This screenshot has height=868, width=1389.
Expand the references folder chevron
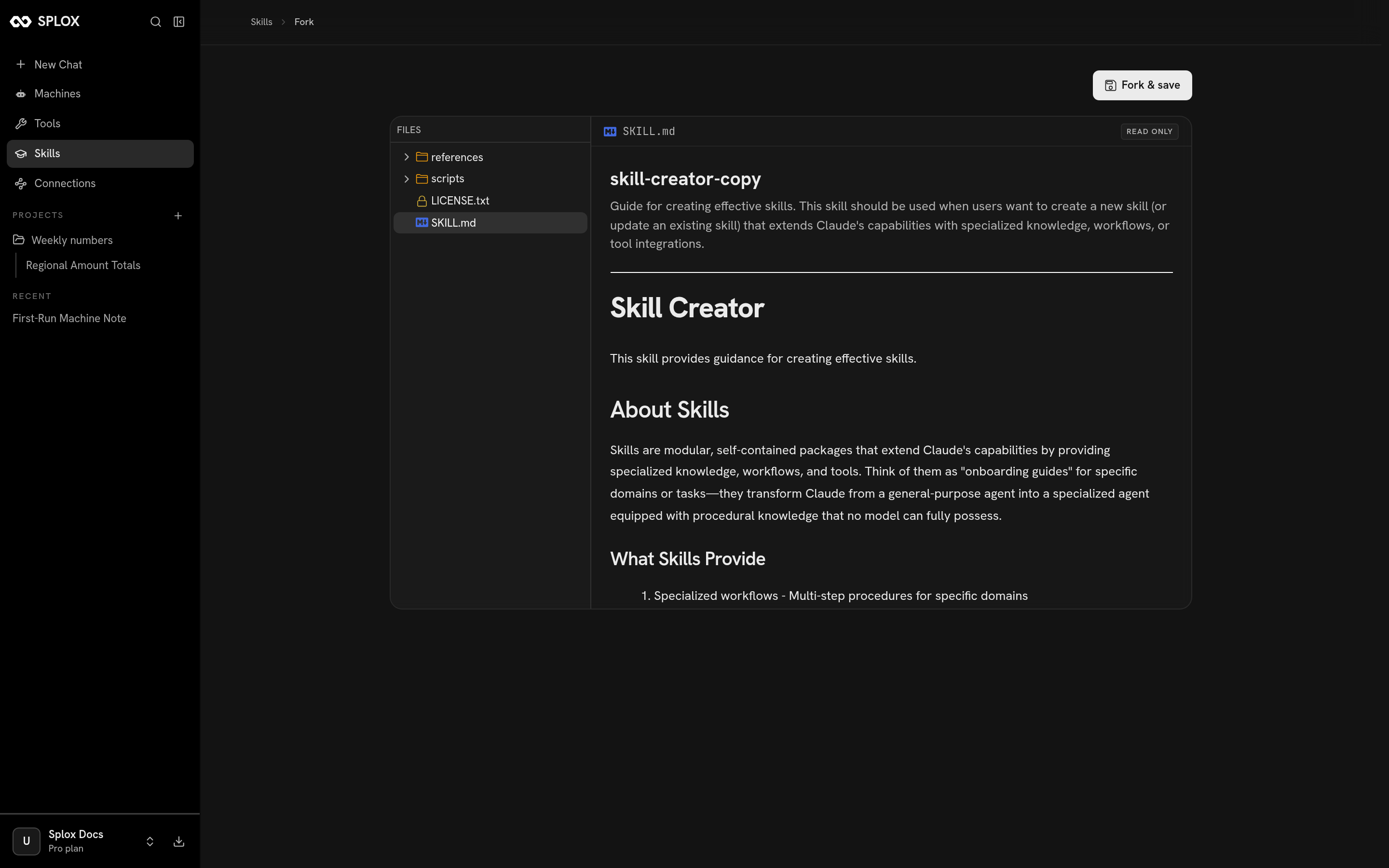click(407, 157)
